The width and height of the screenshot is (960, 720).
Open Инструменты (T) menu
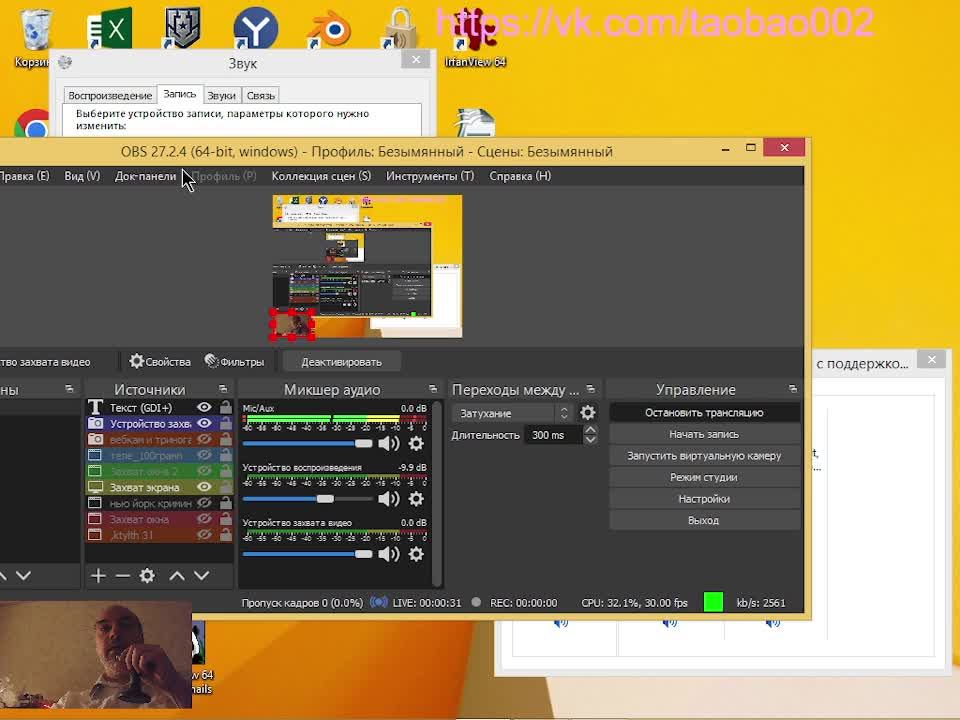(x=430, y=176)
